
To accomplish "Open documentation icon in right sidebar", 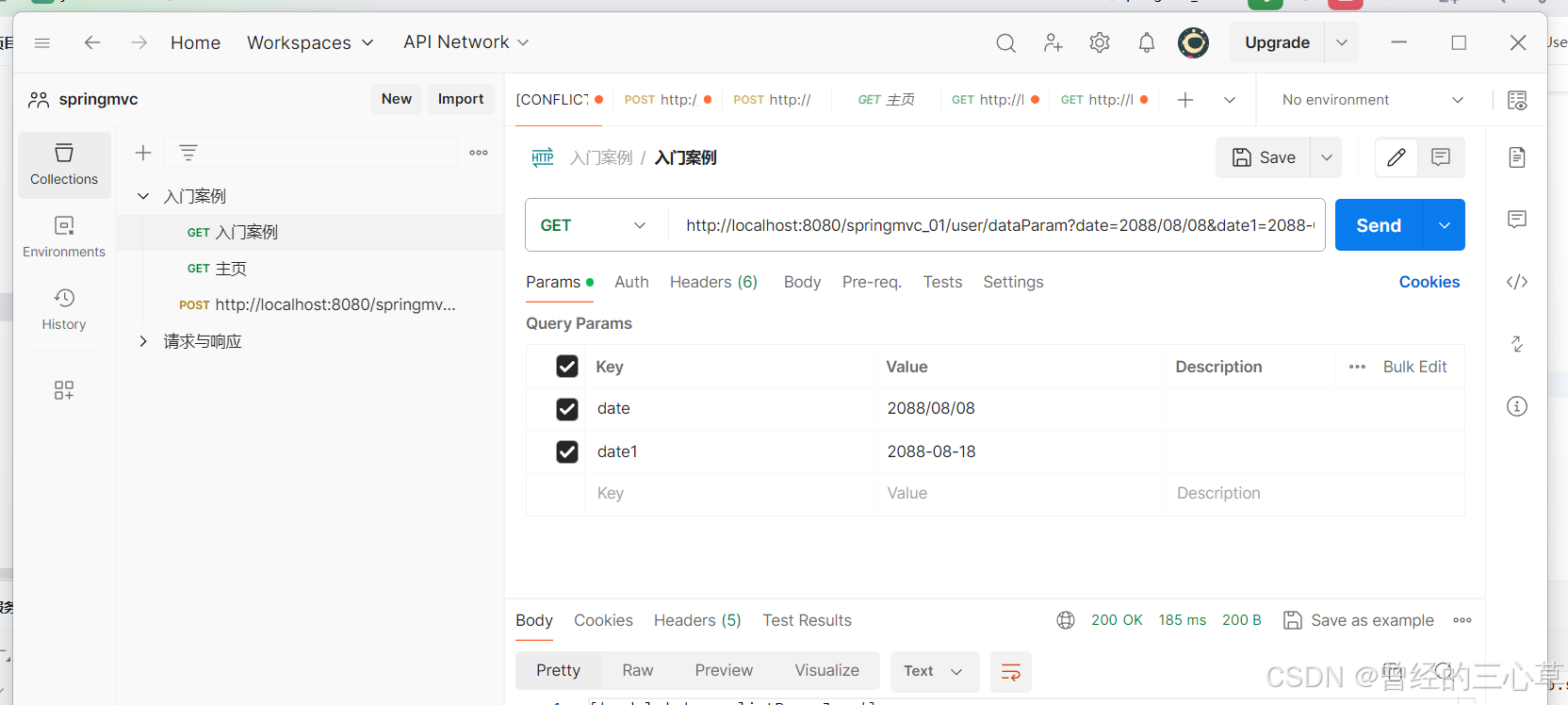I will [x=1517, y=157].
